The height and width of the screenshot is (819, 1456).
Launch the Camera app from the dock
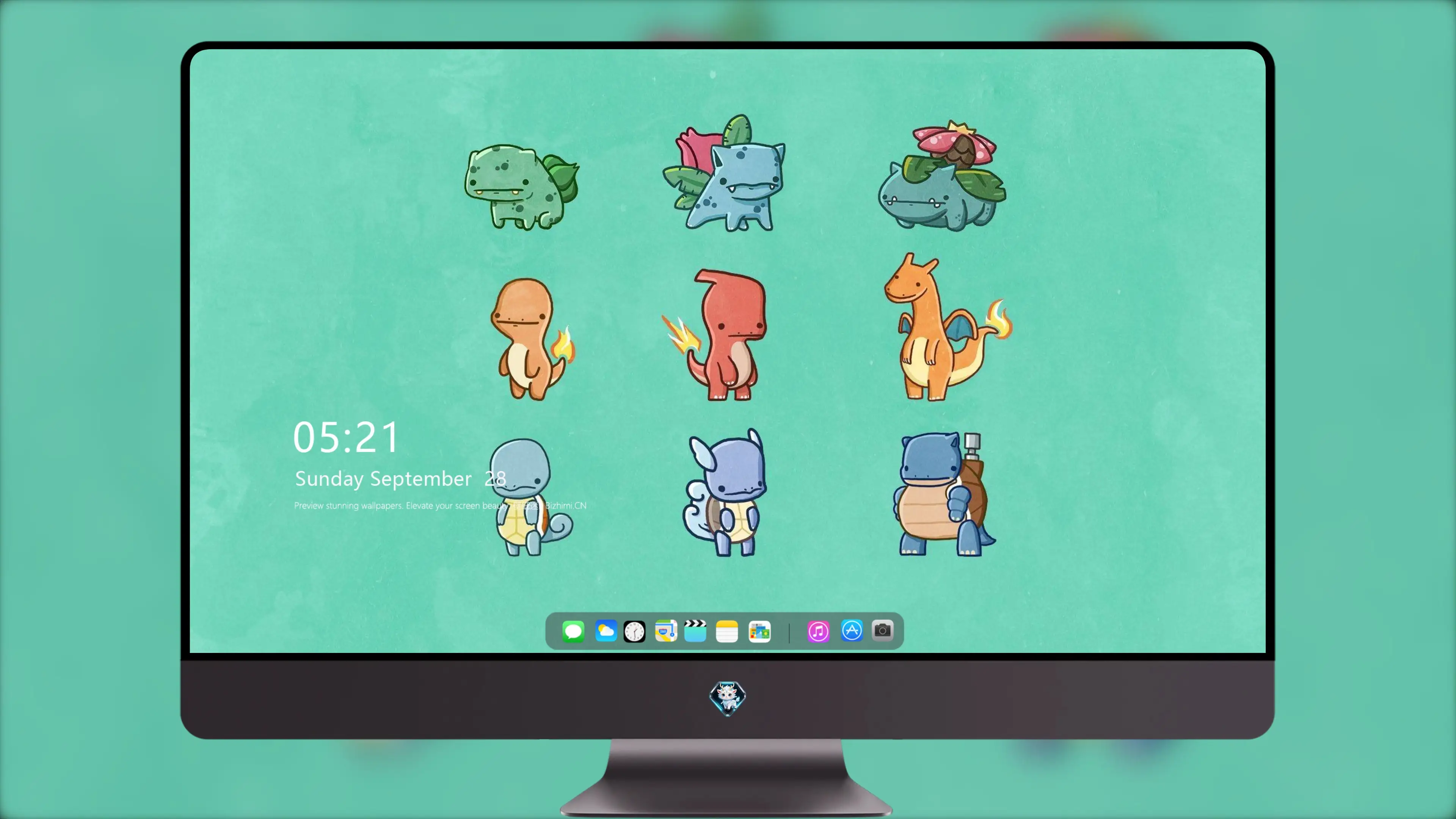coord(882,631)
